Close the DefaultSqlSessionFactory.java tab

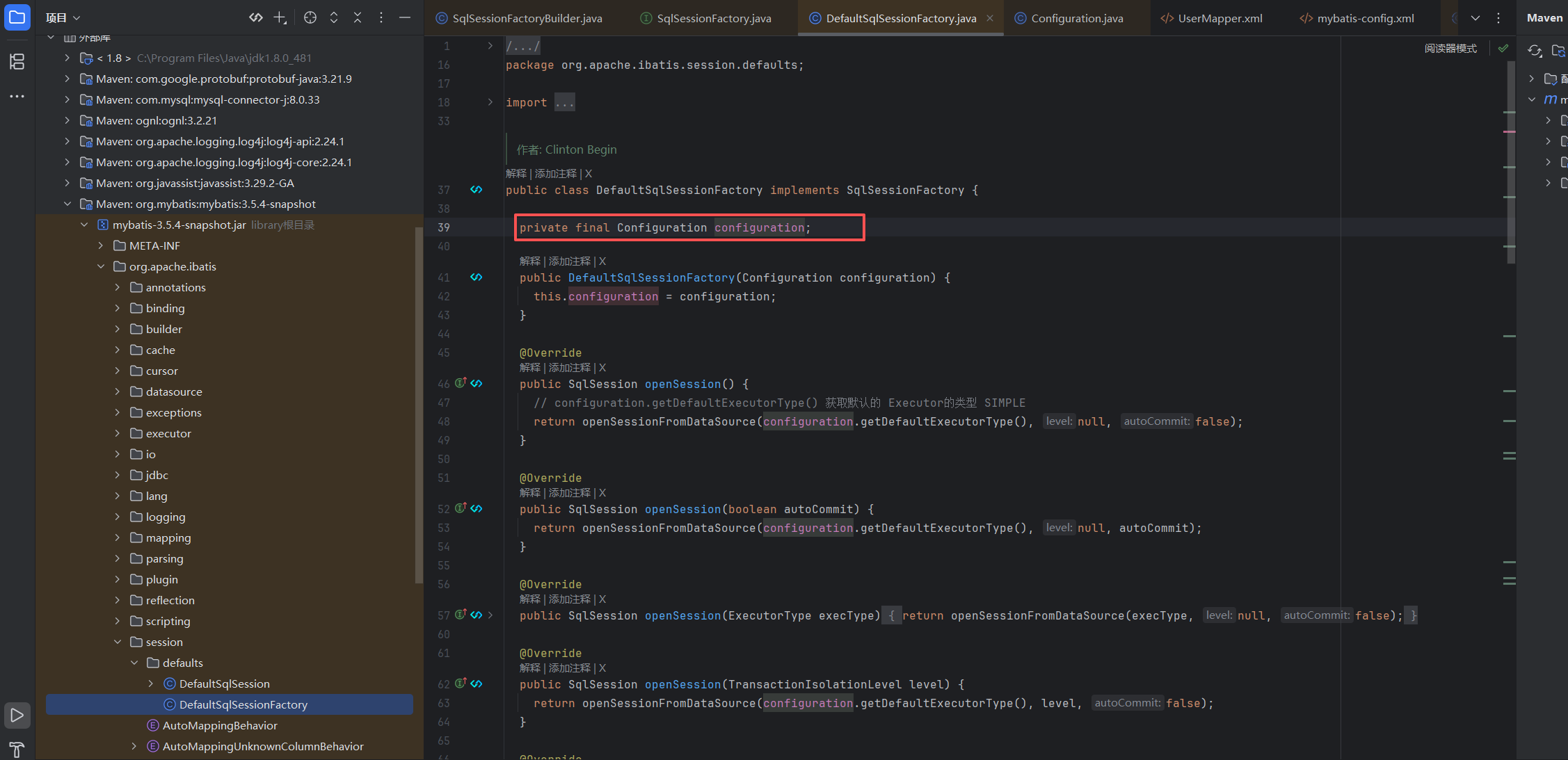(990, 18)
